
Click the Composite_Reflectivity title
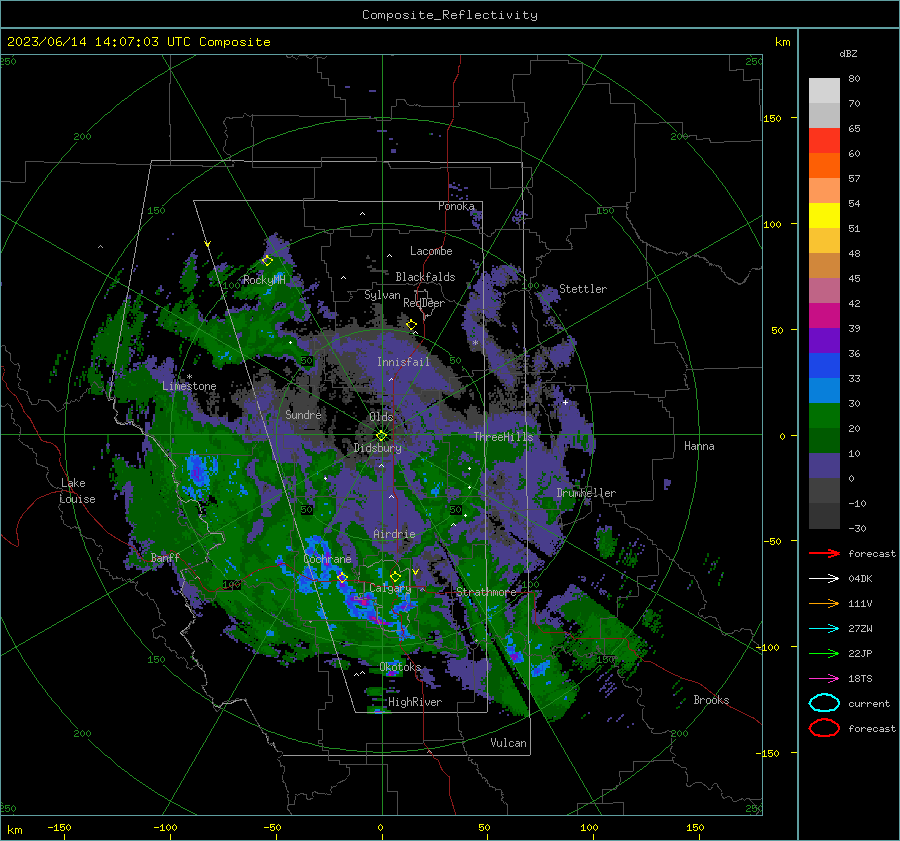450,15
